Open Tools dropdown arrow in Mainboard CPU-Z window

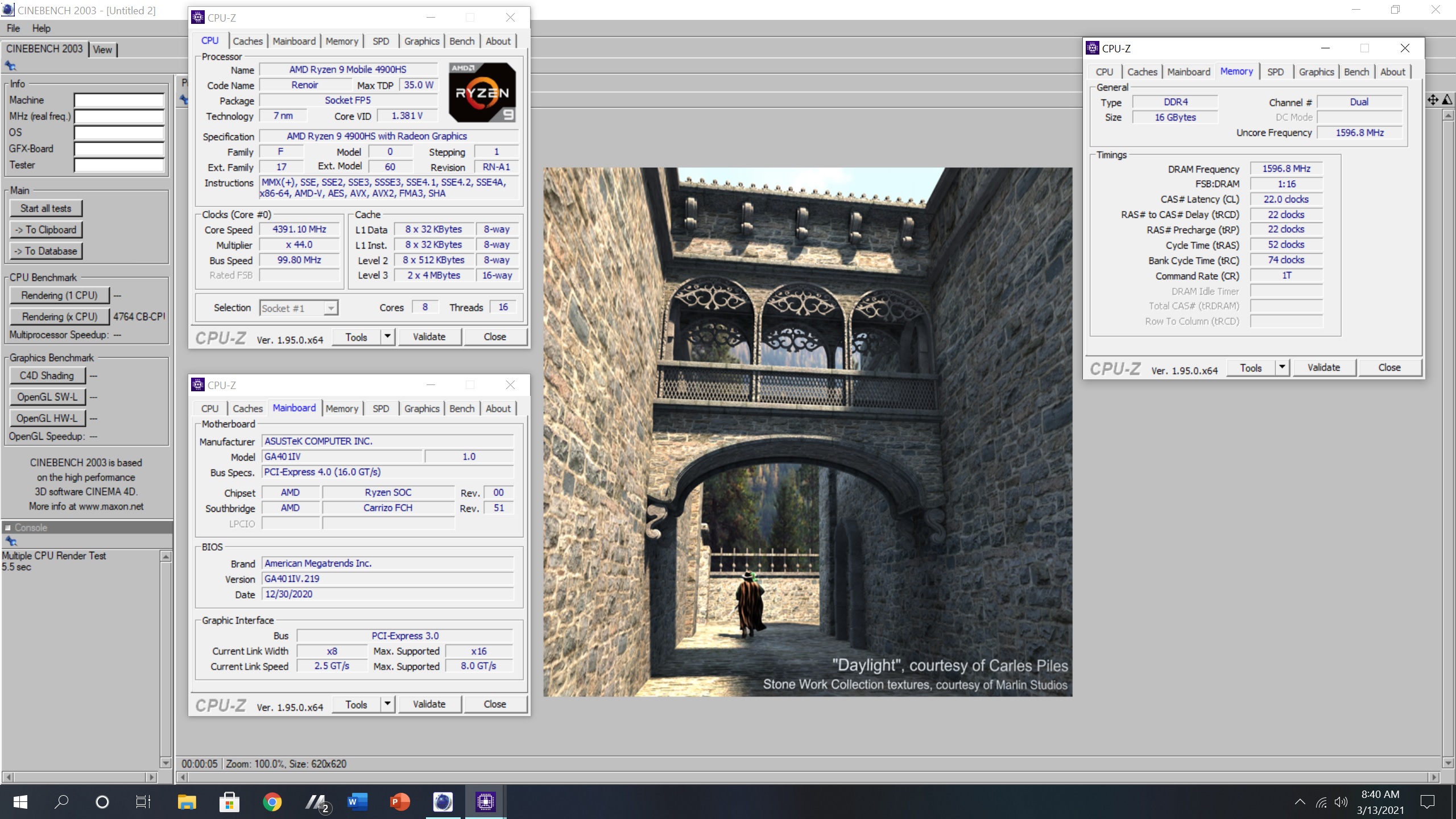pyautogui.click(x=387, y=704)
